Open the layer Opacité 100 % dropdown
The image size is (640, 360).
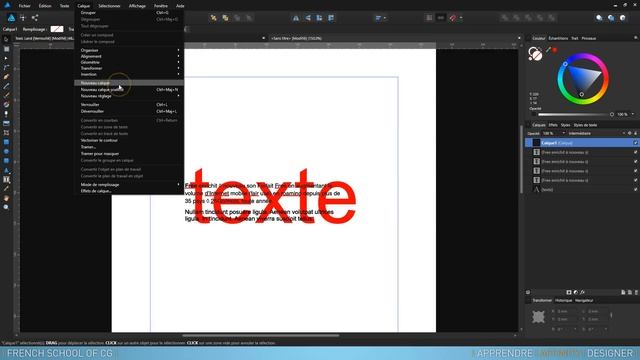(x=564, y=133)
